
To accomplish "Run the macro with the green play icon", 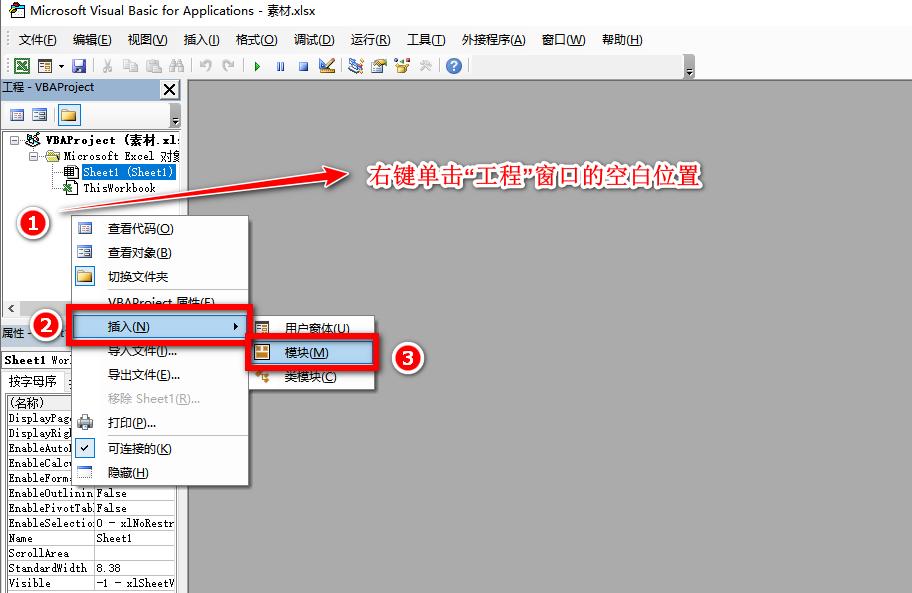I will [x=257, y=66].
